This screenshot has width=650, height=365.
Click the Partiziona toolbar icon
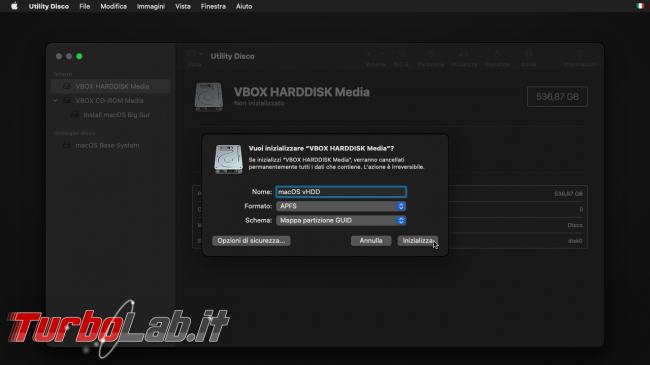[x=431, y=54]
